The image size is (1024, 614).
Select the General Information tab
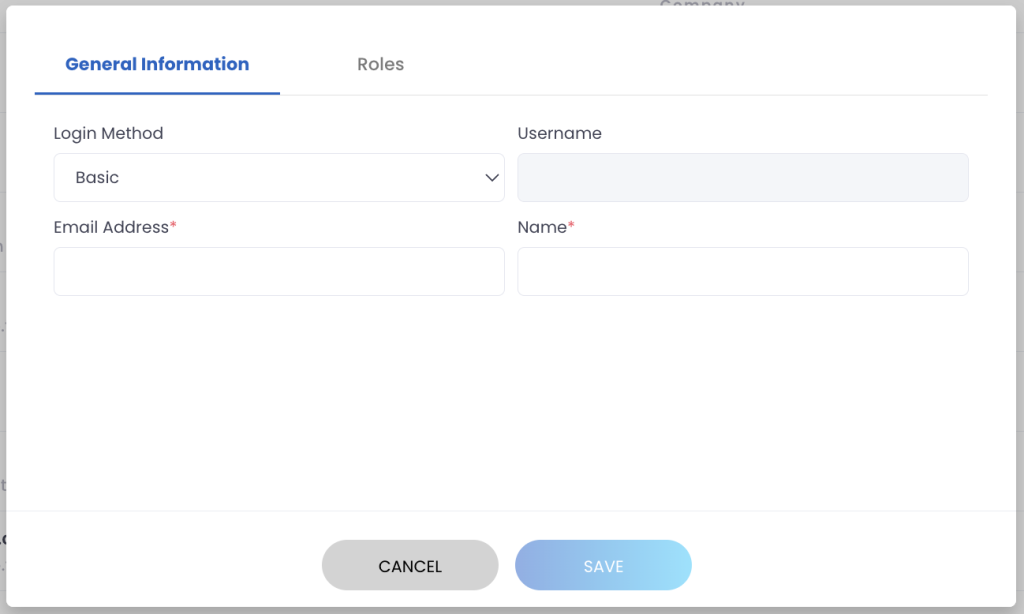pyautogui.click(x=156, y=64)
